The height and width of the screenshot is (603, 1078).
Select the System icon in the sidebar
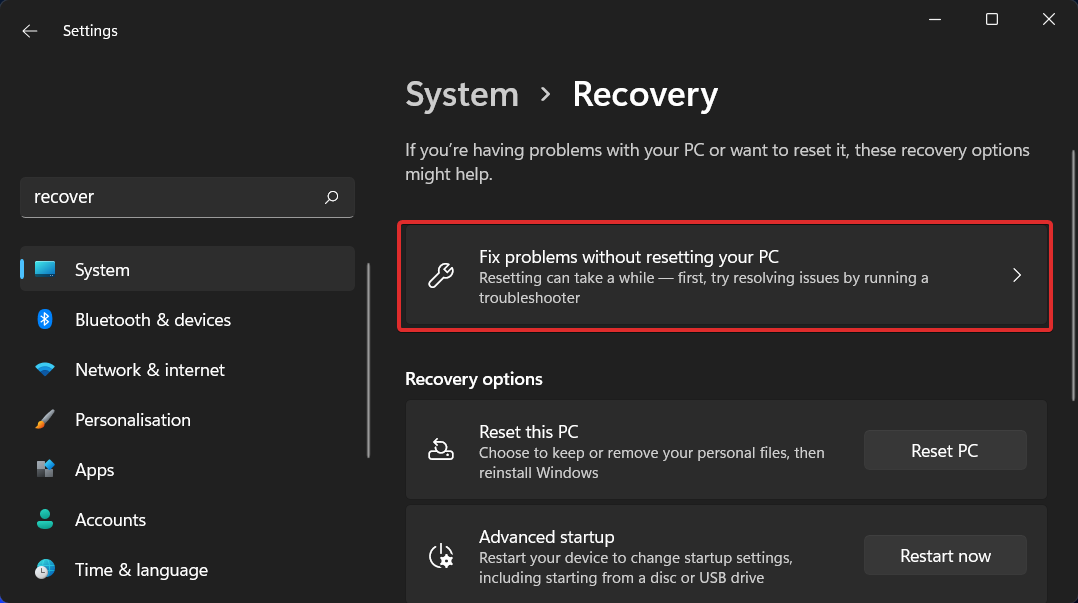point(45,269)
